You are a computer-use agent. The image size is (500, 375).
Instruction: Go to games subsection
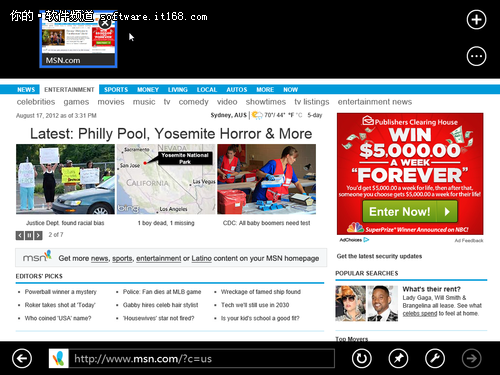point(76,102)
